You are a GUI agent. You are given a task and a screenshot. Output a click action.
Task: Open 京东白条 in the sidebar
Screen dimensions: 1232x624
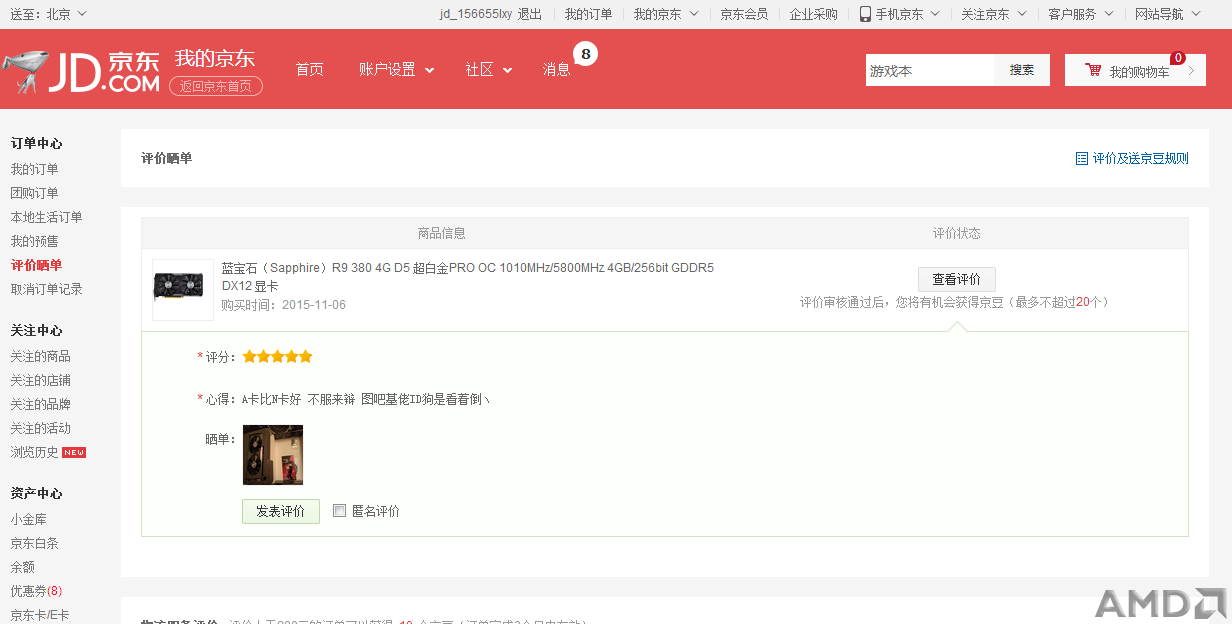point(35,543)
